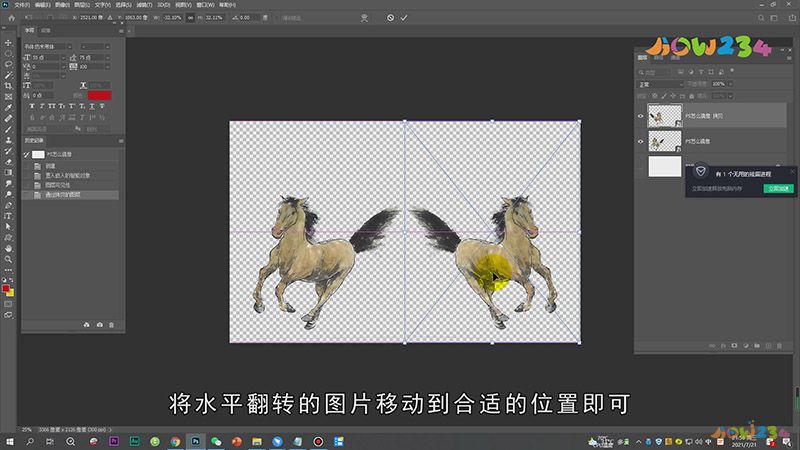Screen dimensions: 800x450
Task: Toggle visibility of the second horse layer
Action: click(640, 141)
